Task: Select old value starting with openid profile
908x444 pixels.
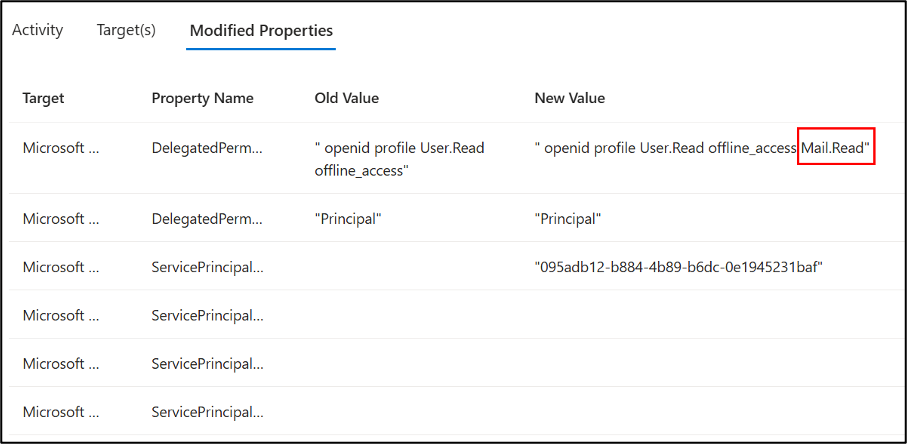Action: (x=399, y=158)
